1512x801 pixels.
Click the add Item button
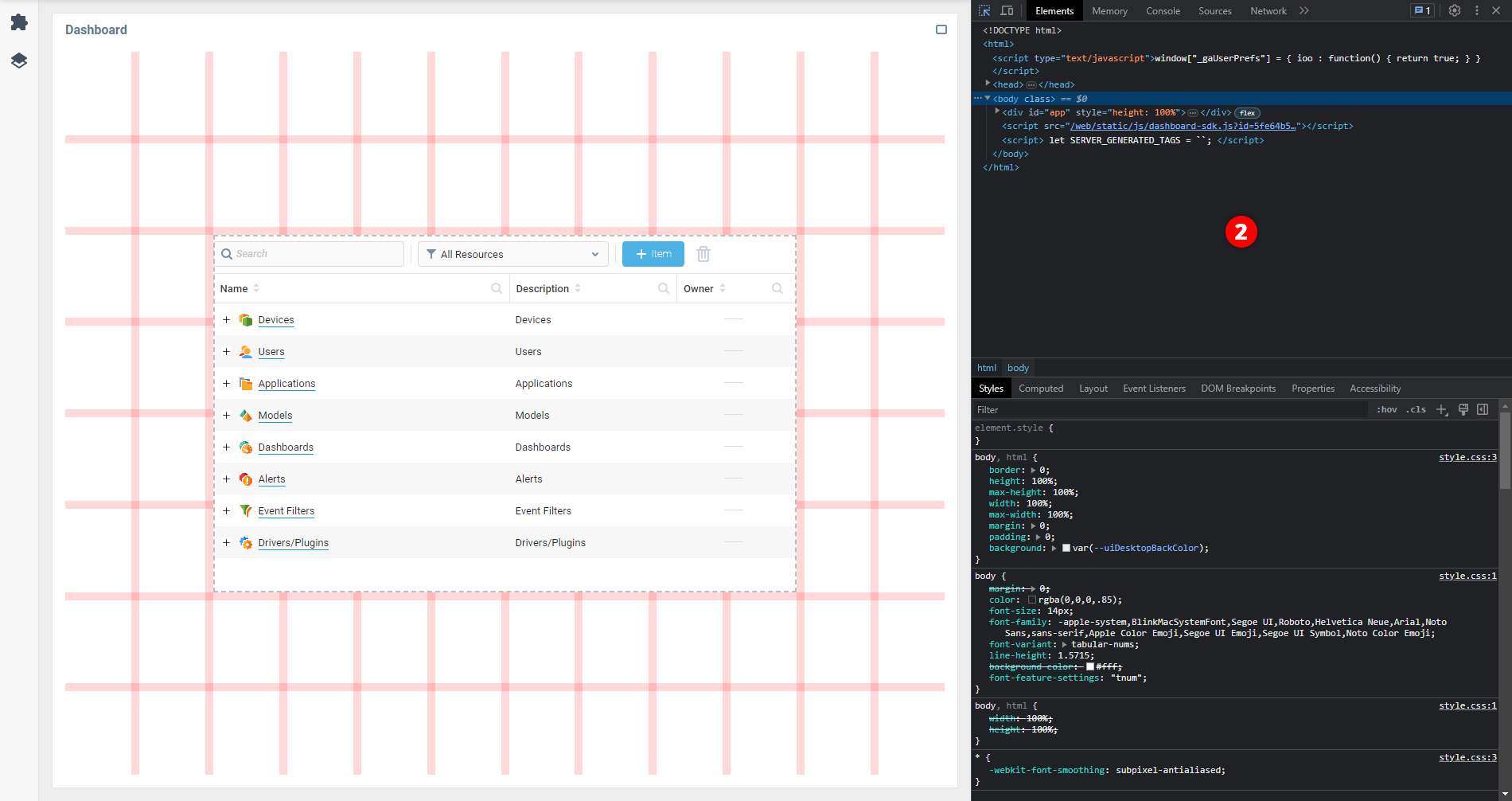[x=653, y=254]
